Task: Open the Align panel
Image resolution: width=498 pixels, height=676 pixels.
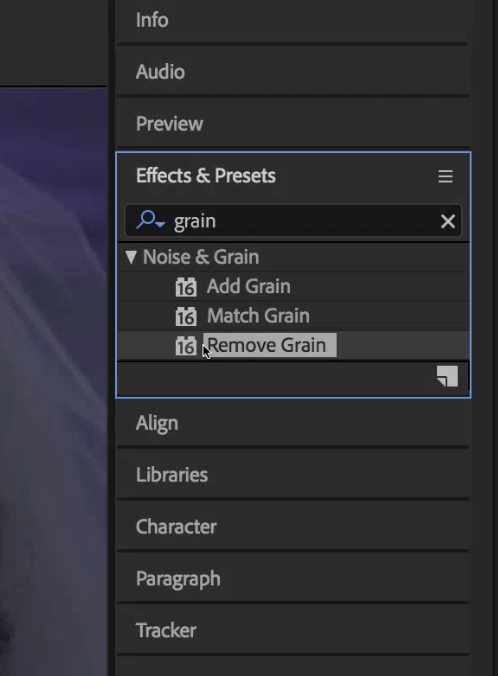Action: [293, 423]
